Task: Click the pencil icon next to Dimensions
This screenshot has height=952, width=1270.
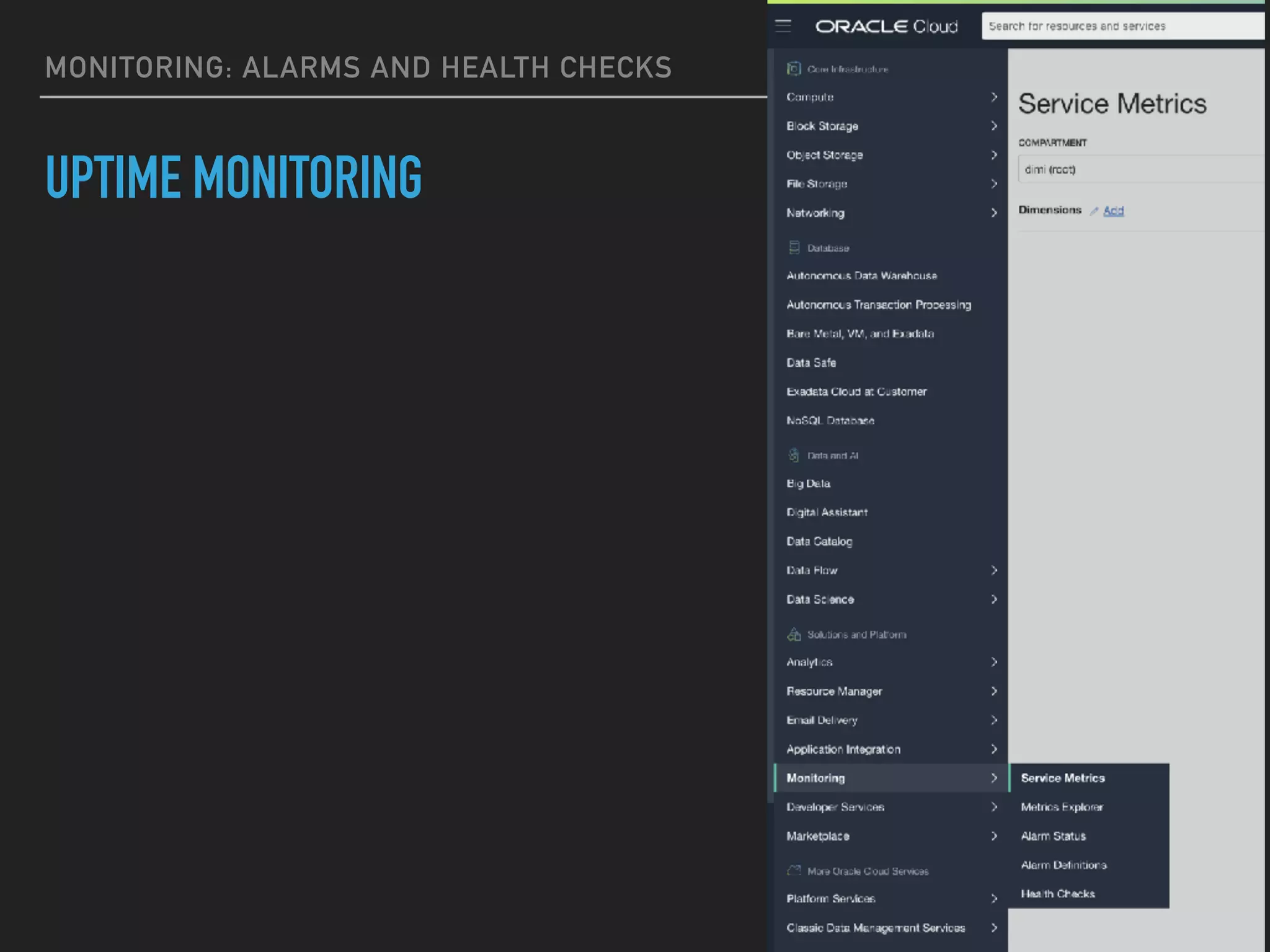Action: [1094, 211]
